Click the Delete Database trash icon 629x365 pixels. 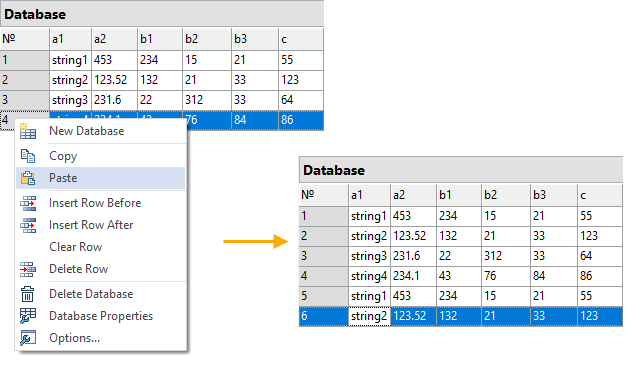[x=27, y=294]
